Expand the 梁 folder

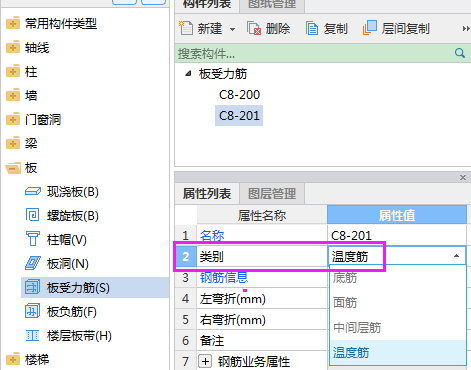click(13, 144)
